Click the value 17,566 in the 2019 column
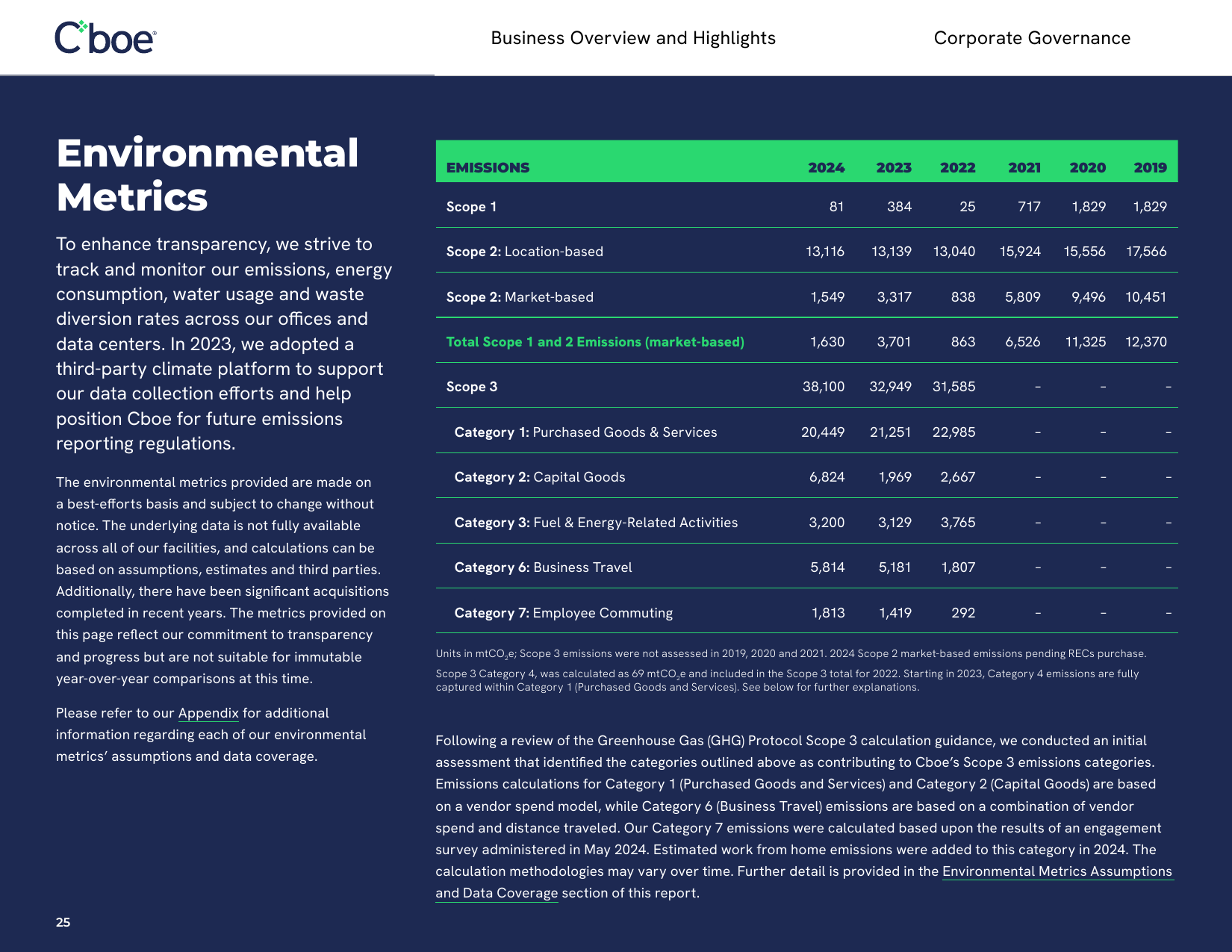This screenshot has height=952, width=1232. point(1146,252)
